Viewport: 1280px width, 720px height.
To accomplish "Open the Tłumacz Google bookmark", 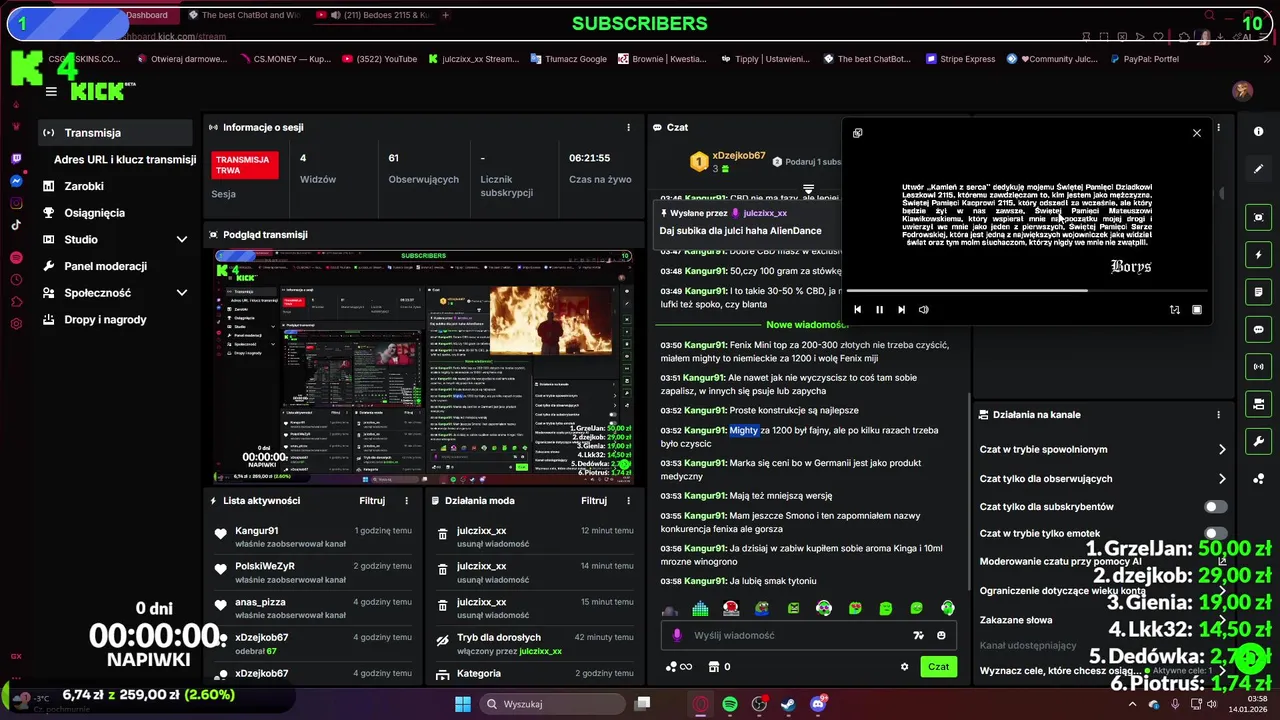I will (x=568, y=59).
